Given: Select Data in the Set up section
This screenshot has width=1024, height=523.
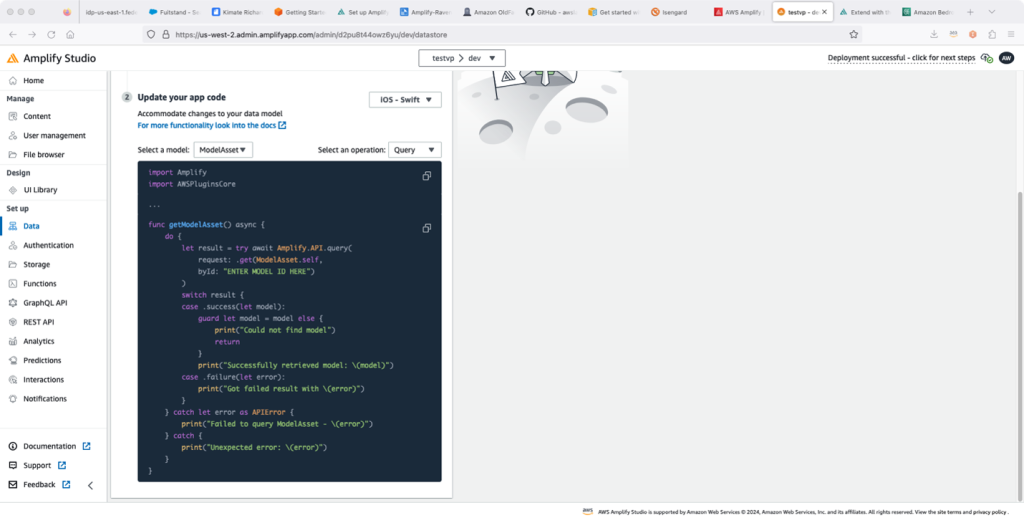Looking at the screenshot, I should tap(31, 226).
